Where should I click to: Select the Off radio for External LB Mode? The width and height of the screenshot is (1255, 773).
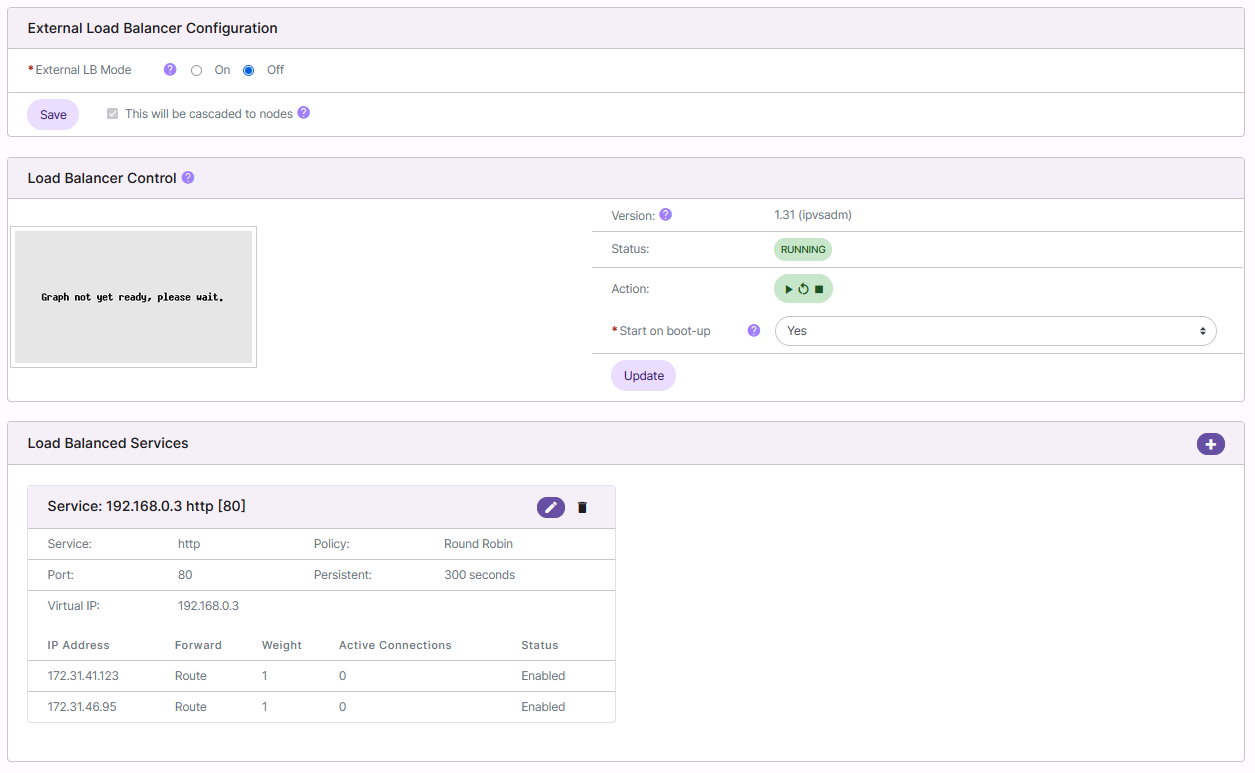248,70
